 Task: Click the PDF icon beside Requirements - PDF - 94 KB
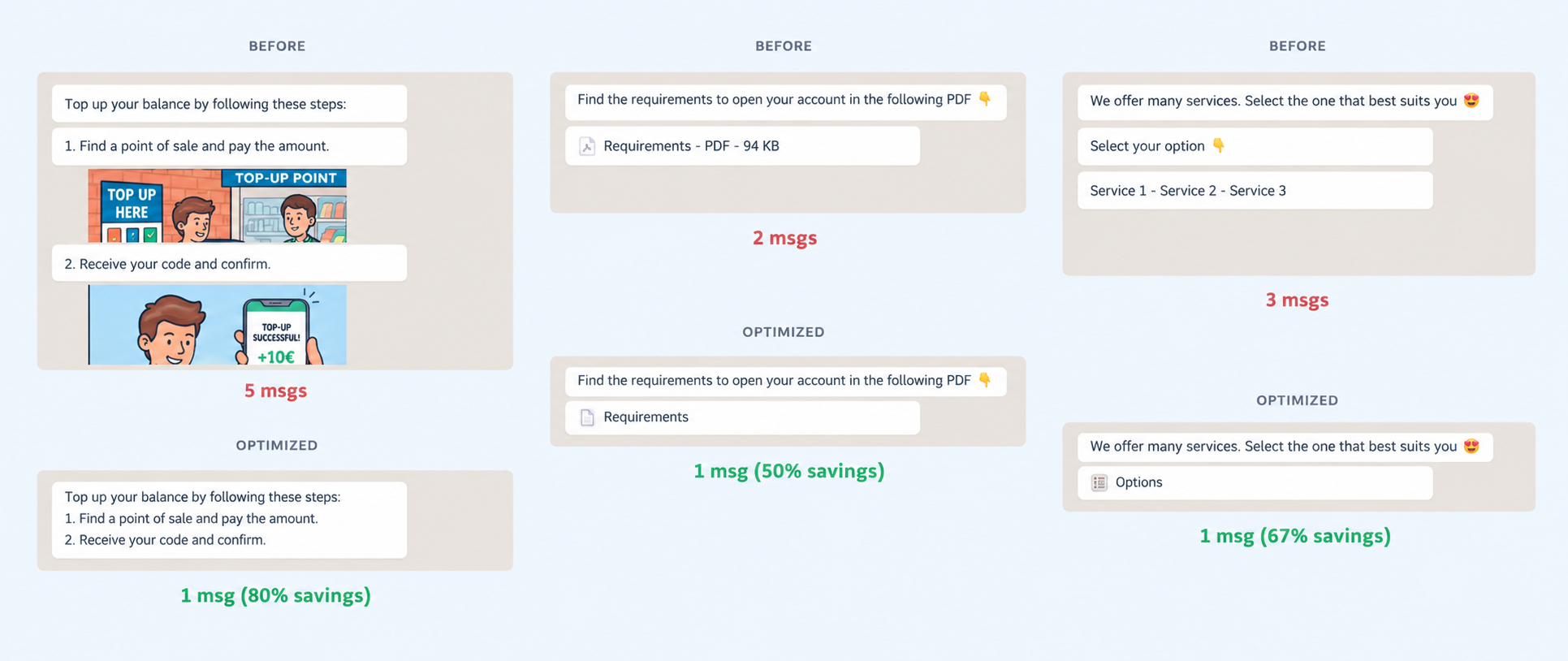click(587, 146)
